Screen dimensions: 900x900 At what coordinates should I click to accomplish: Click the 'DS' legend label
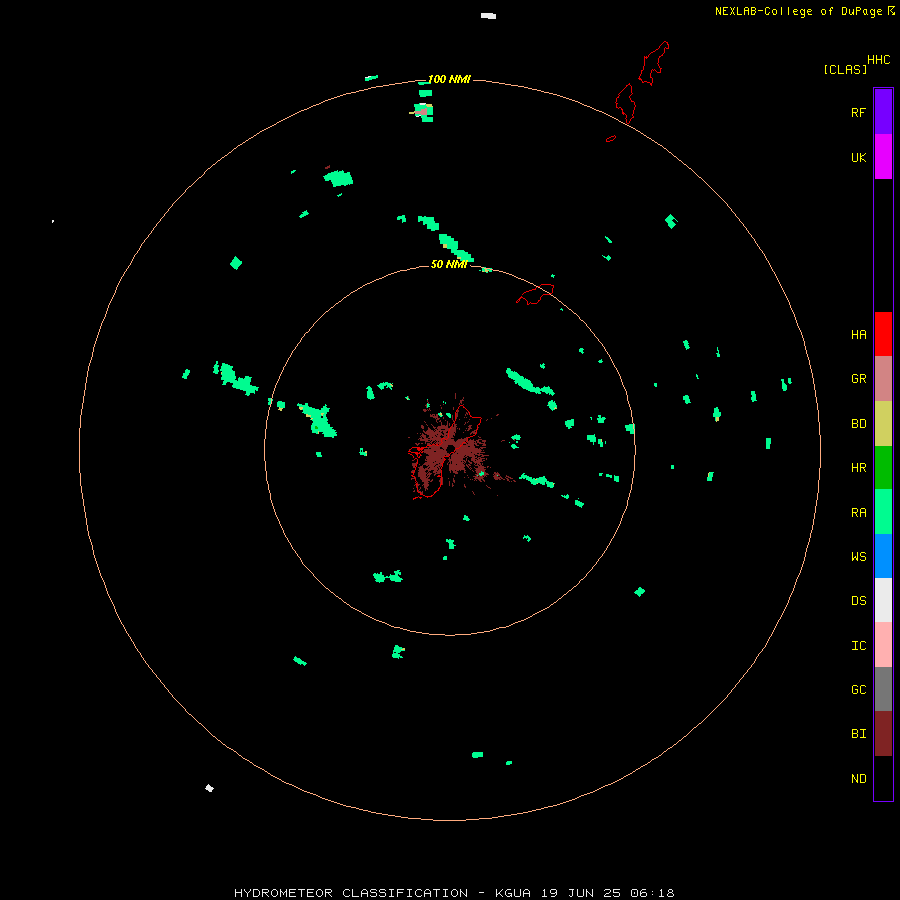858,600
